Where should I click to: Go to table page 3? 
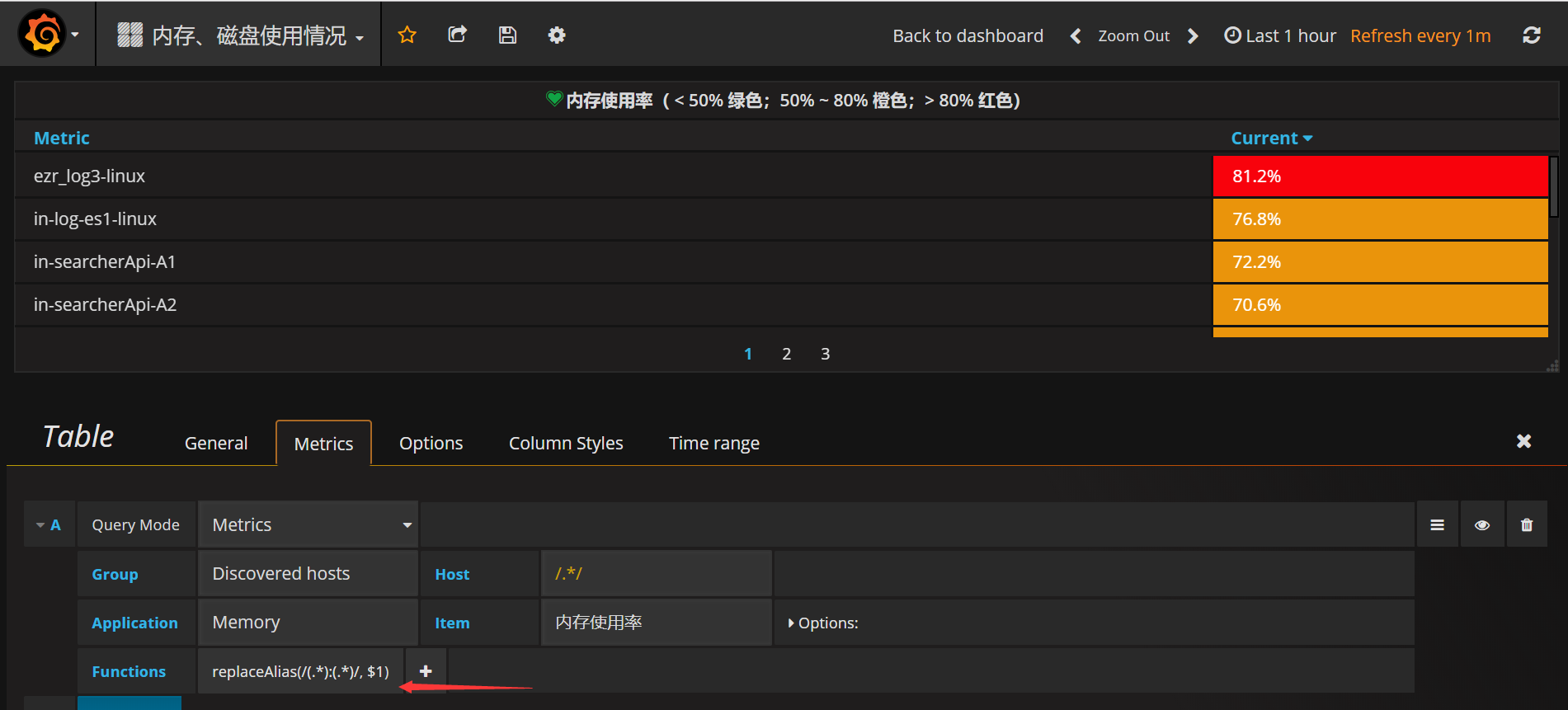point(825,354)
